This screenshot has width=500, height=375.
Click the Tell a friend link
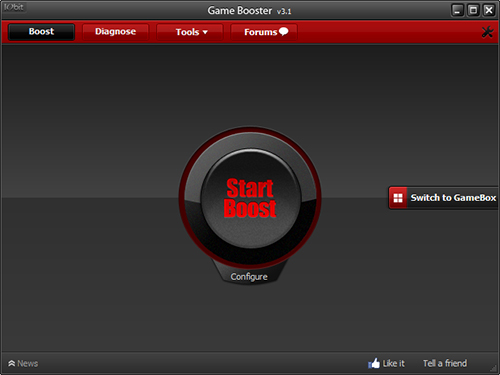(445, 363)
